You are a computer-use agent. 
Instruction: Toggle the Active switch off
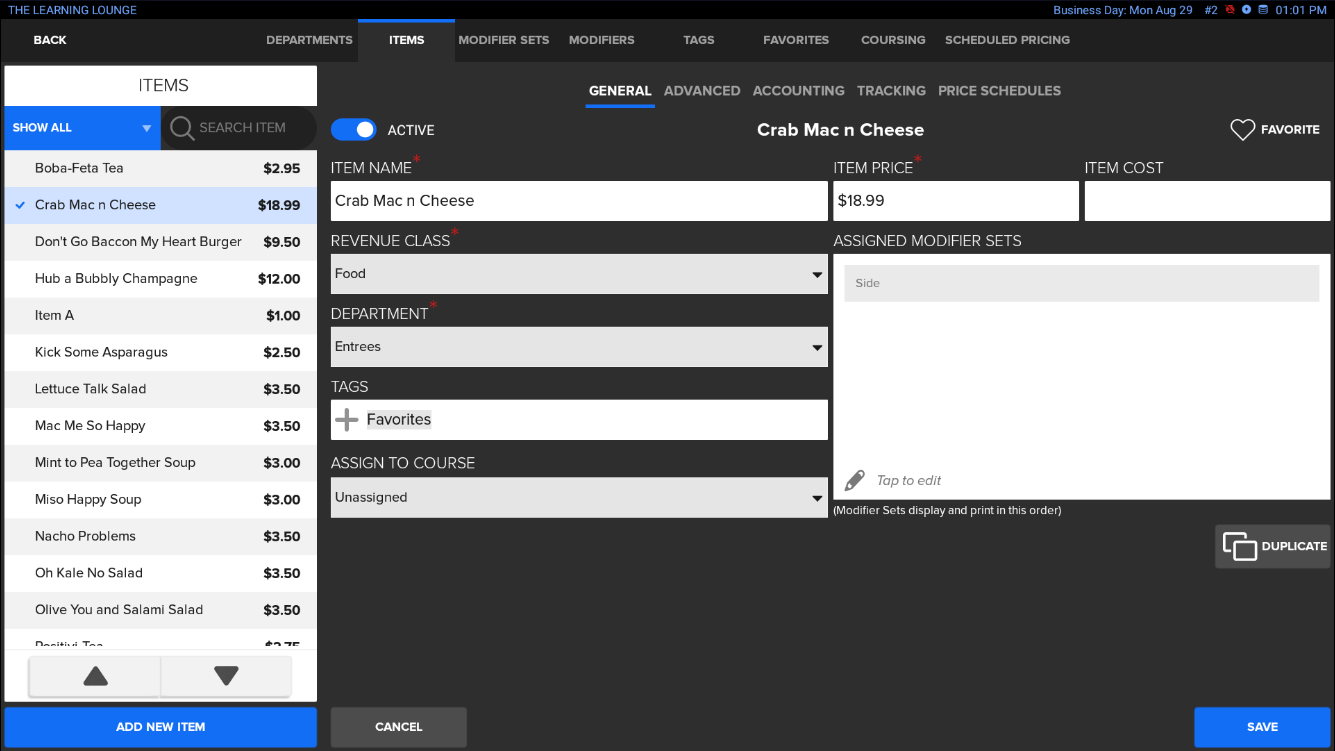354,130
